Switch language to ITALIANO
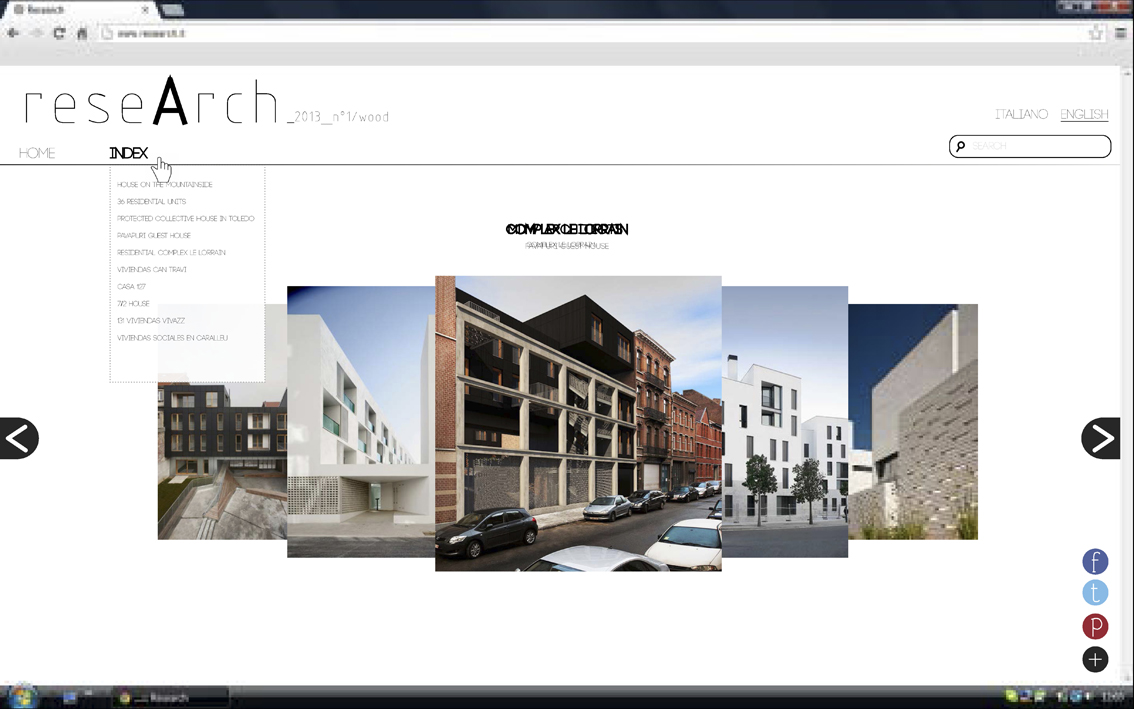Viewport: 1134px width, 709px height. (x=1021, y=115)
